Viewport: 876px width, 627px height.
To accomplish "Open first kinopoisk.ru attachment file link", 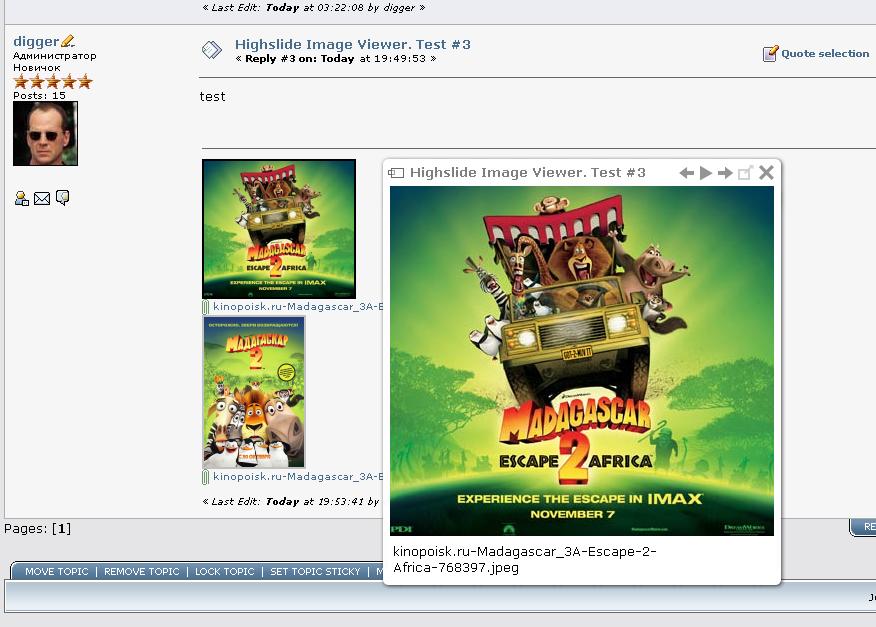I will [298, 306].
